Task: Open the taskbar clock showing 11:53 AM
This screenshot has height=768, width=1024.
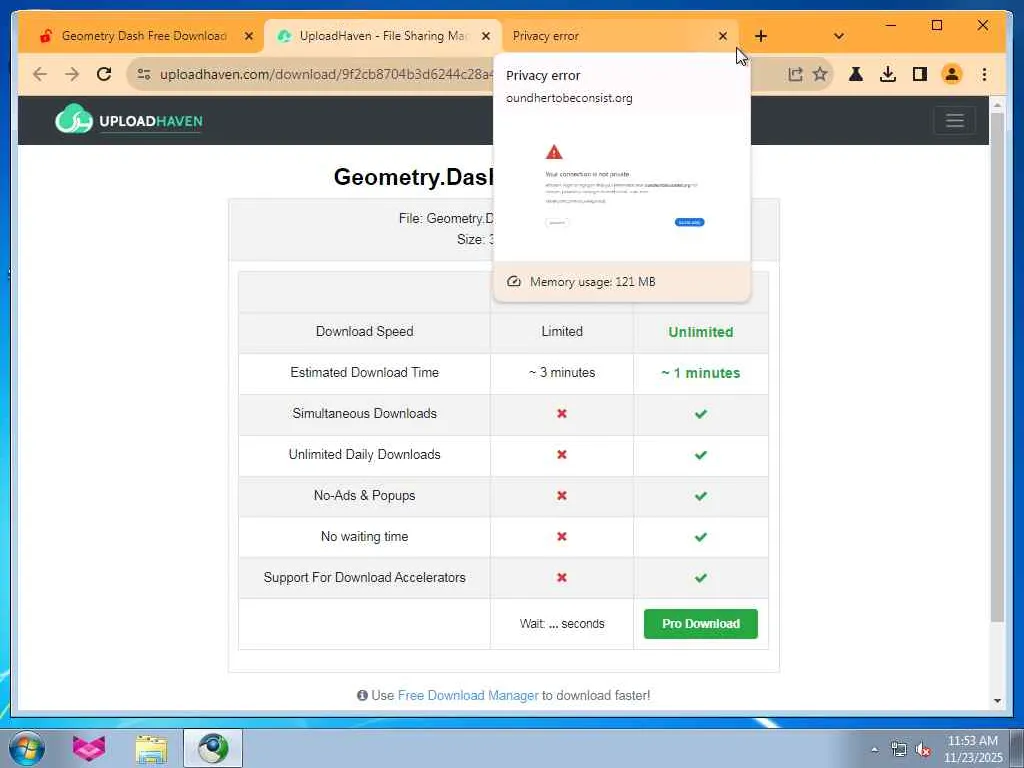Action: pyautogui.click(x=973, y=749)
